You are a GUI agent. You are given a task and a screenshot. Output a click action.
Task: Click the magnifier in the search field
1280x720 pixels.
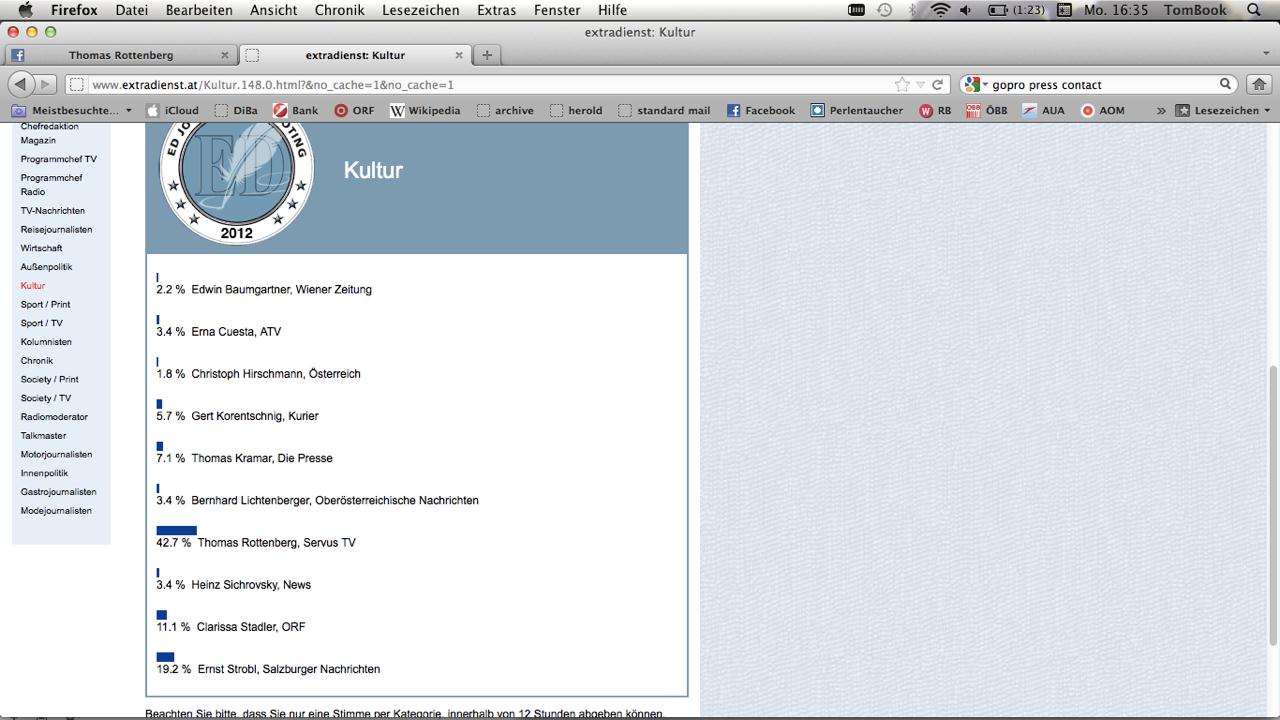pos(1225,85)
